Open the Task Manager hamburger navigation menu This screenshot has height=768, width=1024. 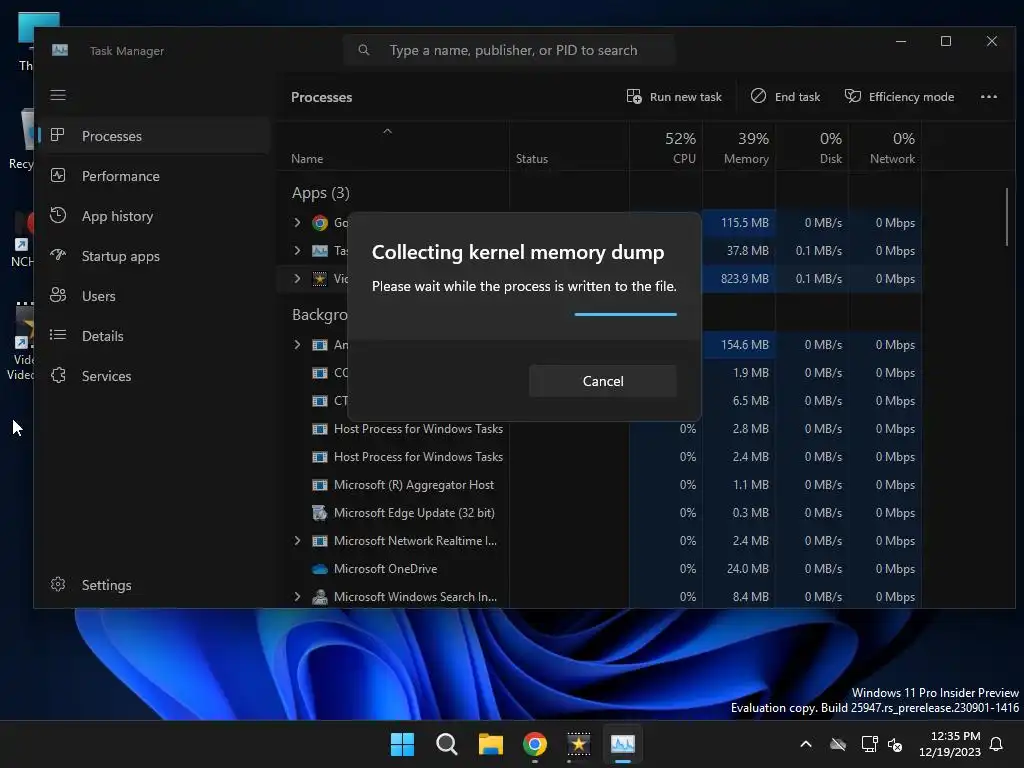click(x=58, y=95)
